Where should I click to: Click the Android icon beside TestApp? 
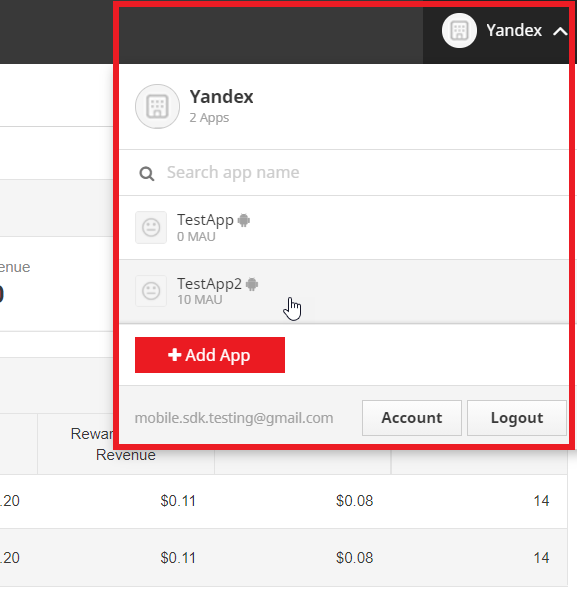pos(244,220)
